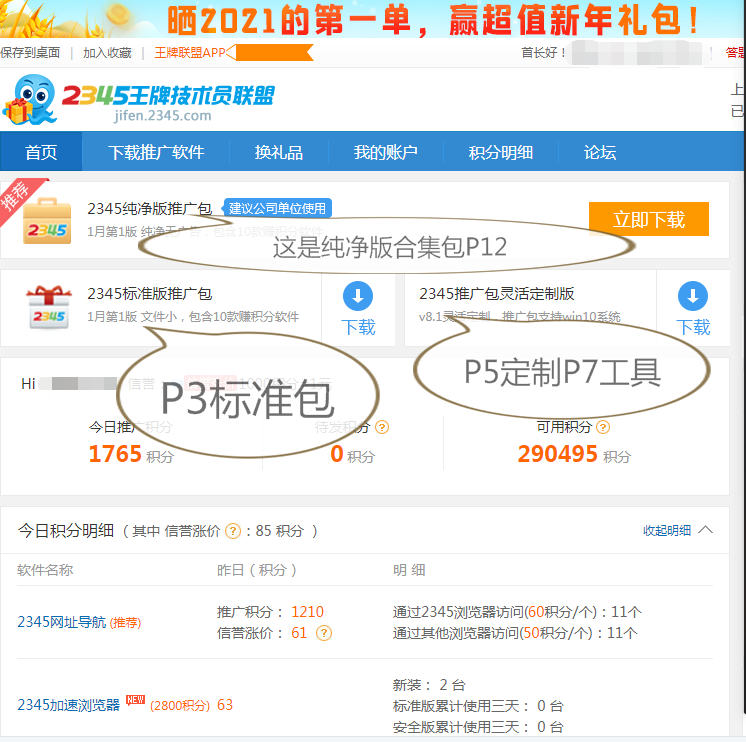The image size is (746, 742).
Task: Collapse details with the 收起明细 chevron
Action: (x=706, y=530)
